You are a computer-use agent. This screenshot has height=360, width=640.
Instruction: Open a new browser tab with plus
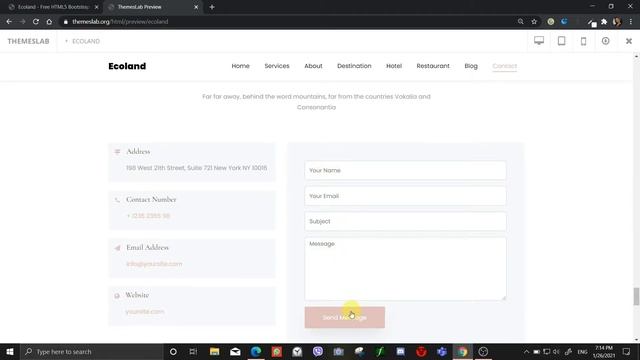(212, 7)
